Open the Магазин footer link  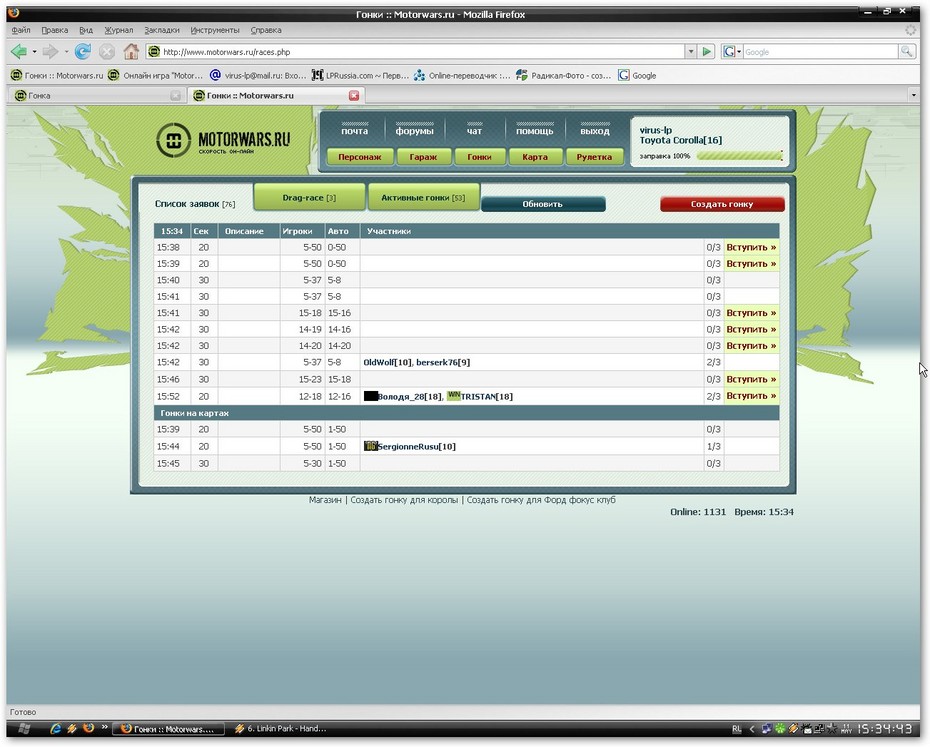tap(325, 500)
